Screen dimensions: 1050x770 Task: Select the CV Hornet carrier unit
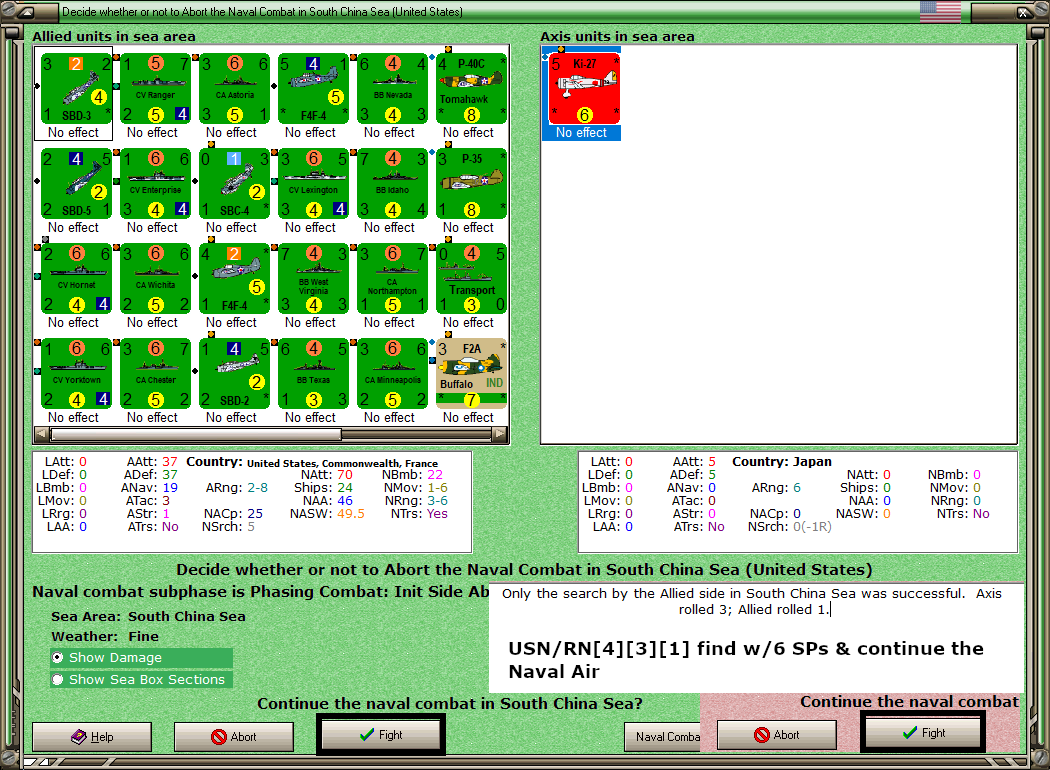point(77,279)
